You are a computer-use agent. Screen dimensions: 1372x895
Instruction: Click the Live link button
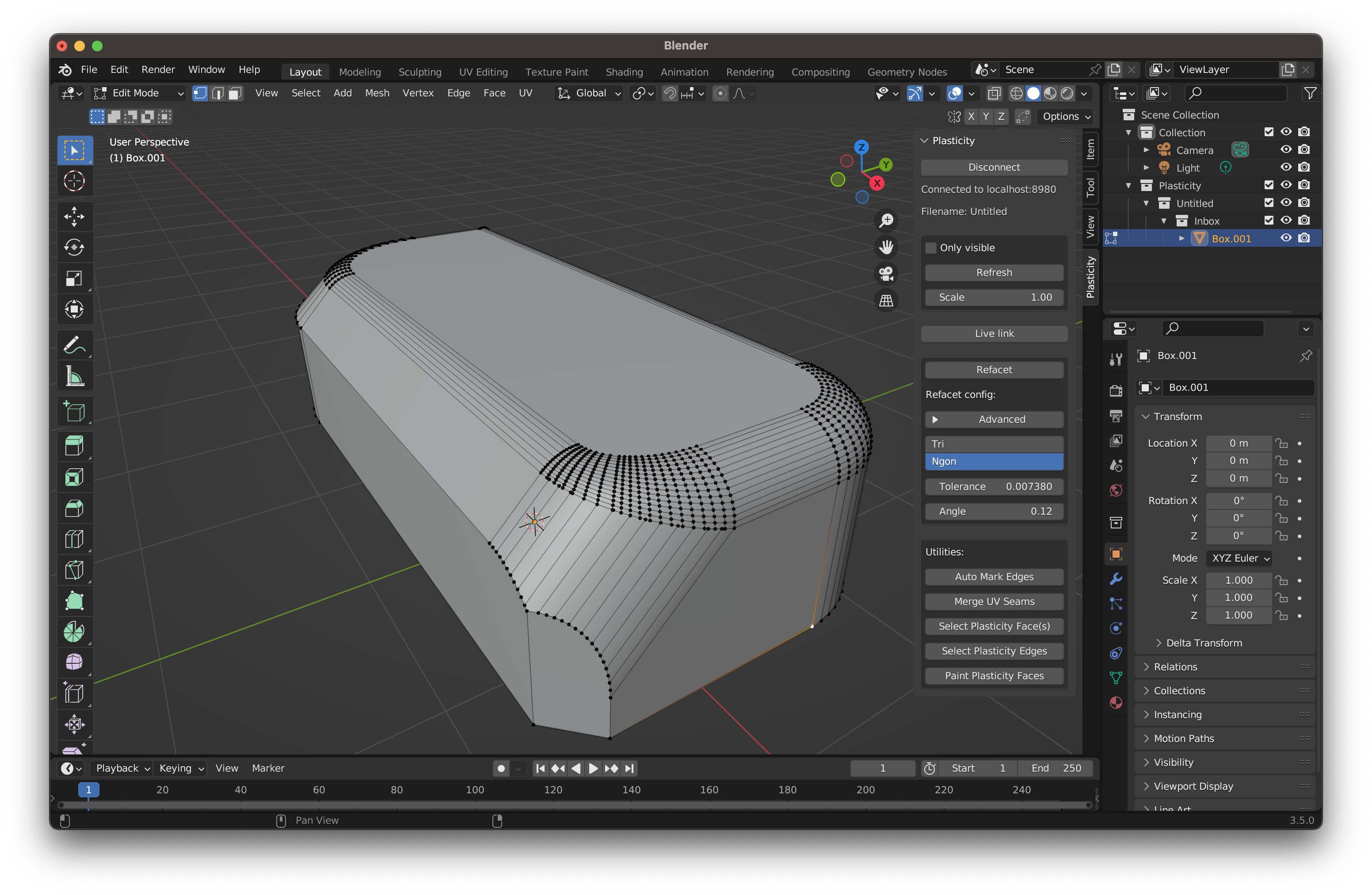click(994, 333)
